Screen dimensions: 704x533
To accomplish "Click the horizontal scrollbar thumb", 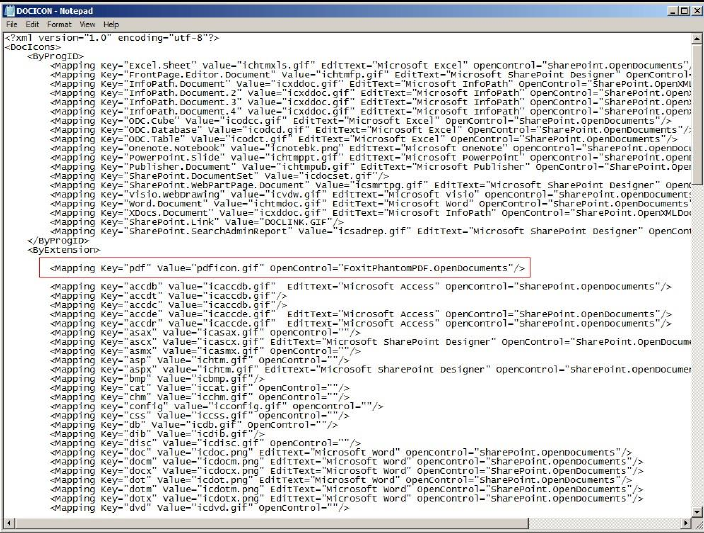I will (x=271, y=523).
